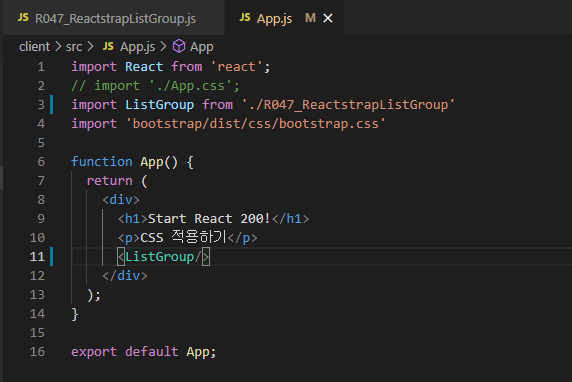This screenshot has width=572, height=382.
Task: Click the JS file icon in breadcrumb
Action: (108, 46)
